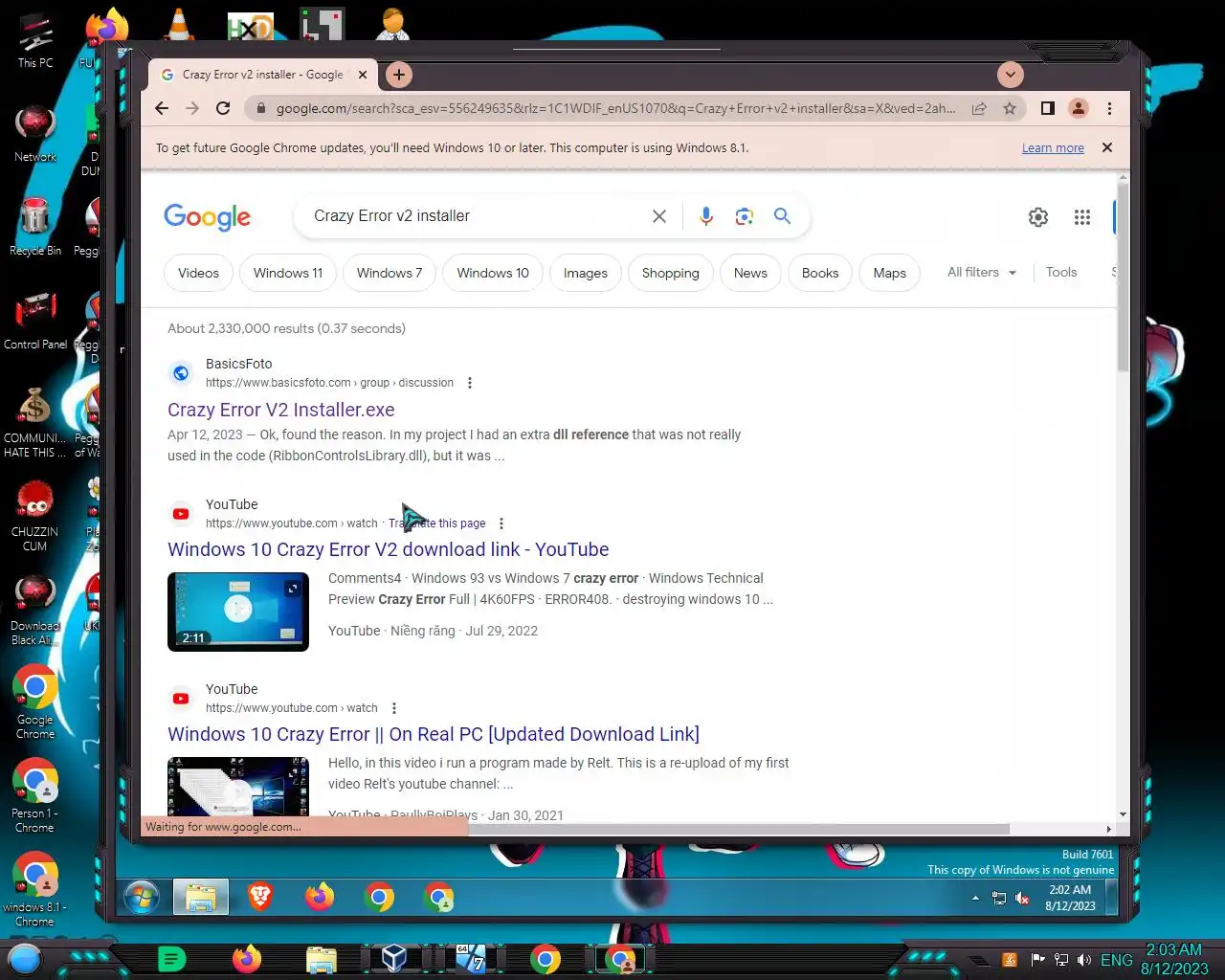Open more options for BasicsFoto result
The height and width of the screenshot is (980, 1225).
470,383
